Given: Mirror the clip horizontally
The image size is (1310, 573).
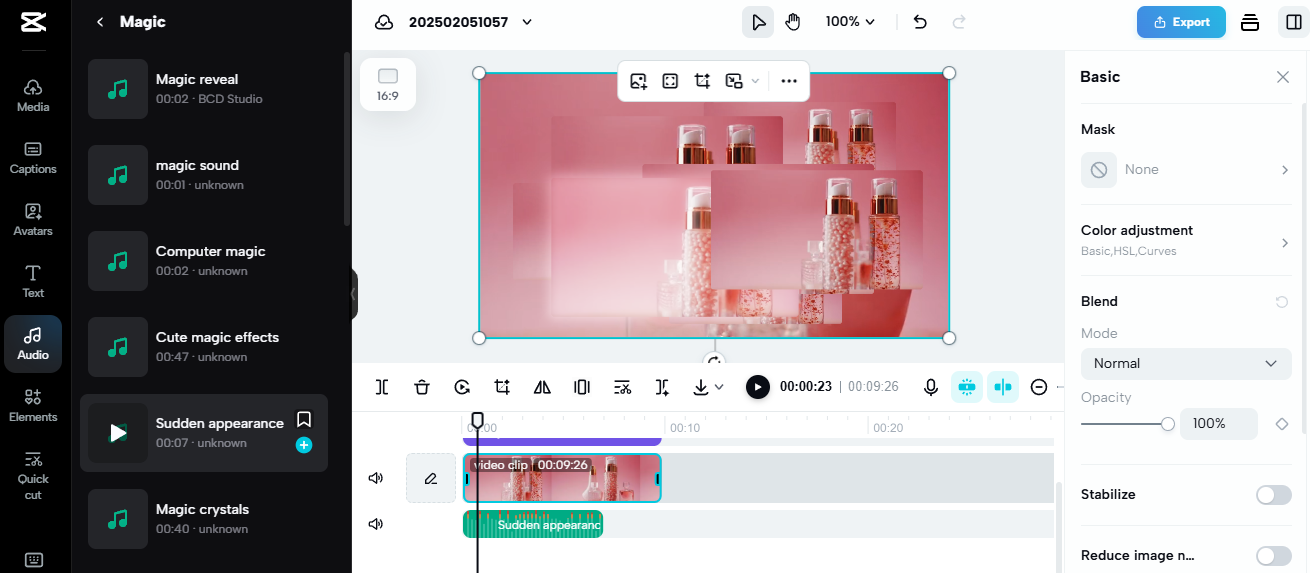Looking at the screenshot, I should tap(542, 387).
